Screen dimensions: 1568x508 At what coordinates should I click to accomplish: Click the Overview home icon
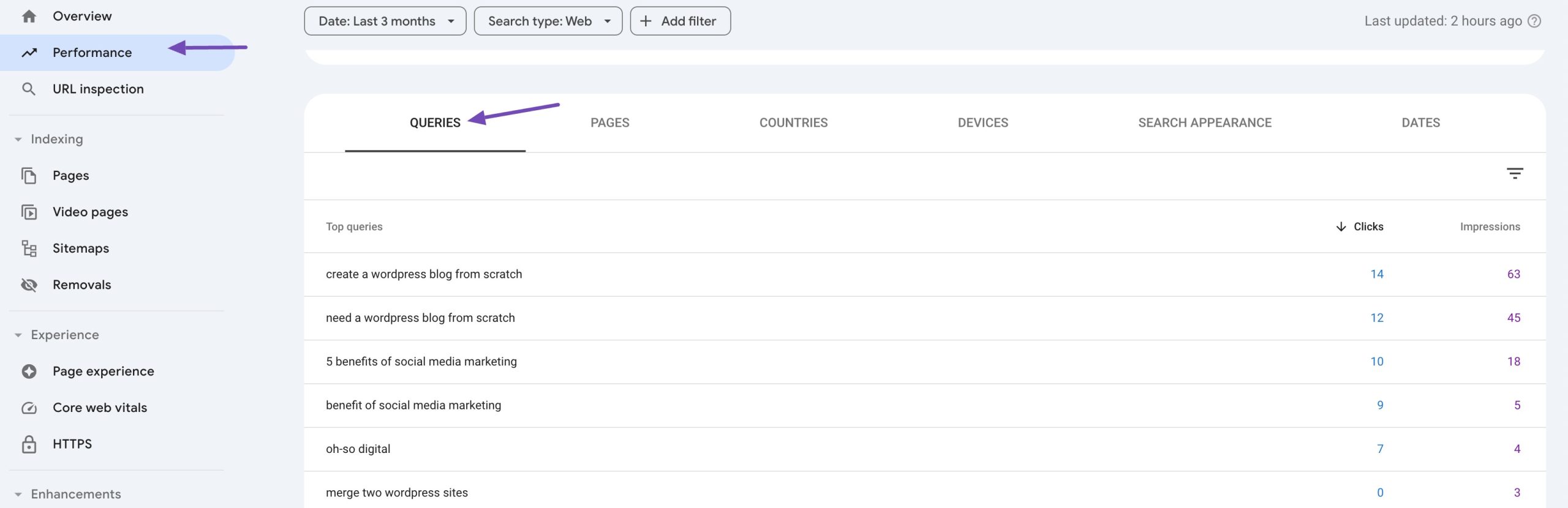tap(29, 17)
